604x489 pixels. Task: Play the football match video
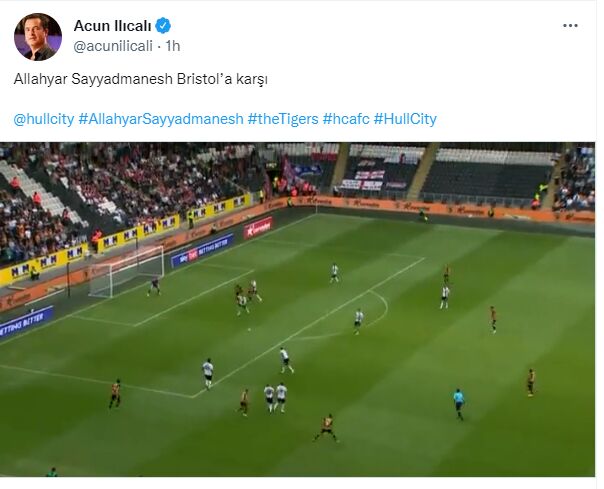(x=297, y=309)
